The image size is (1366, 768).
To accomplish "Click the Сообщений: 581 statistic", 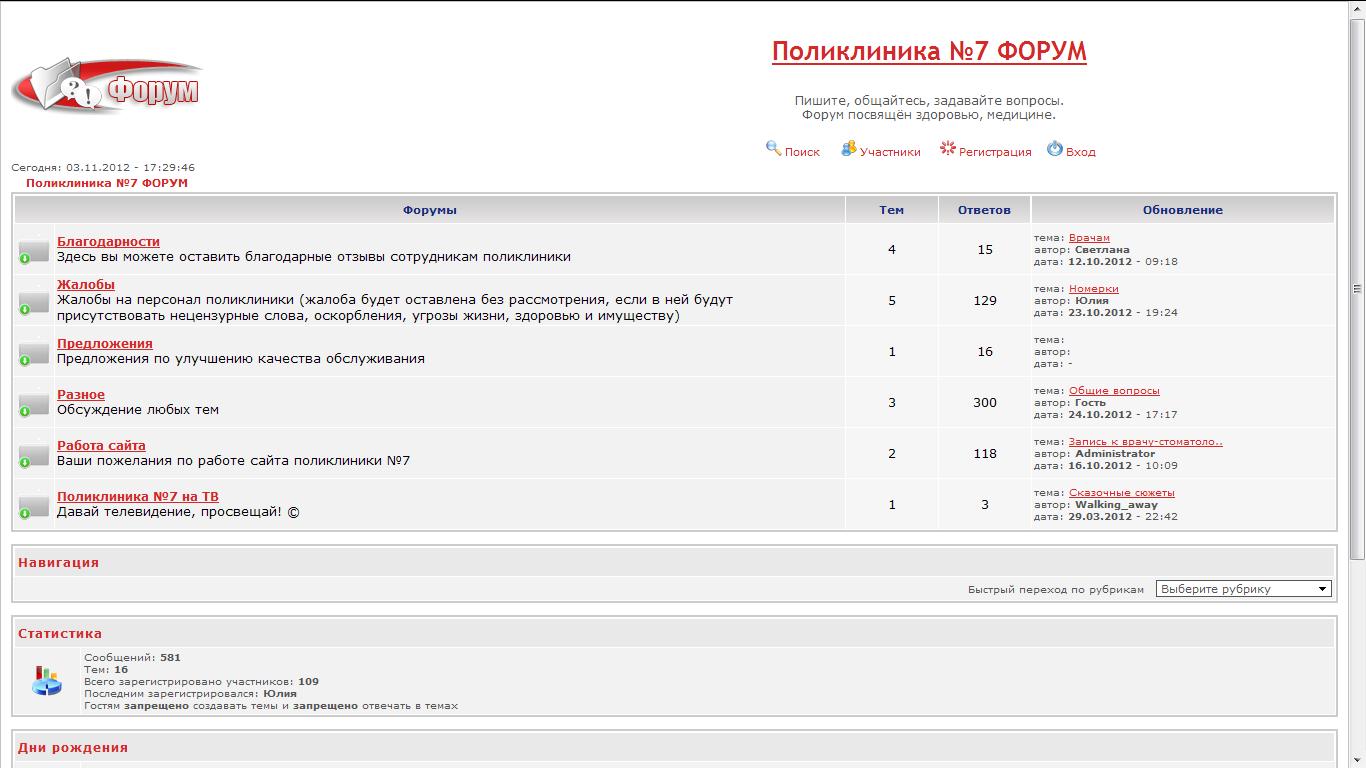I will click(x=132, y=658).
